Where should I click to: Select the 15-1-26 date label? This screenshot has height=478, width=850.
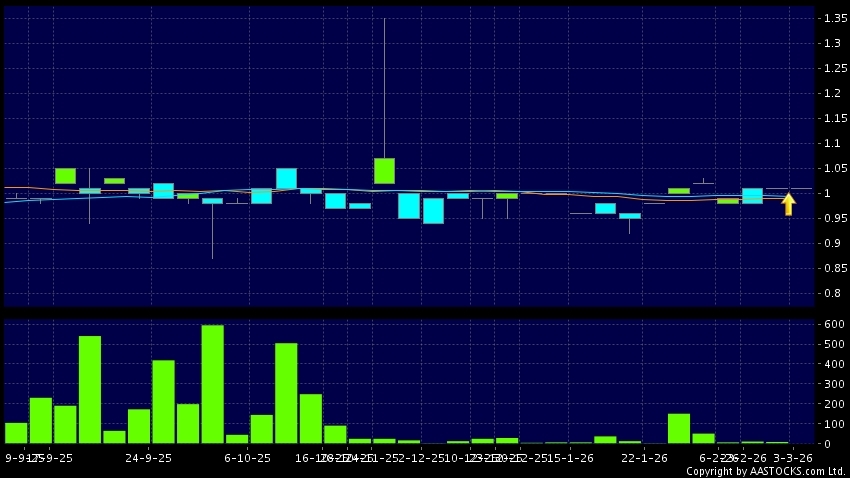[x=570, y=458]
